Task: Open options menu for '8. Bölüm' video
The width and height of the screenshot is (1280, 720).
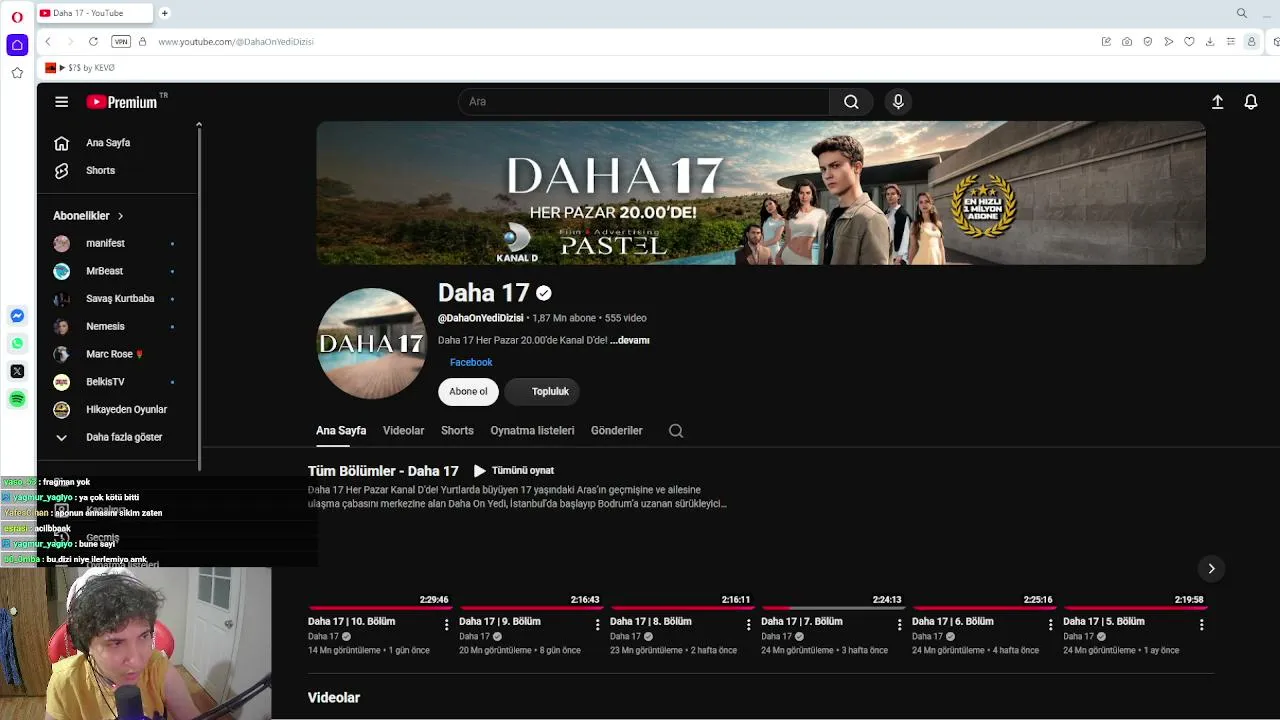Action: tap(749, 625)
